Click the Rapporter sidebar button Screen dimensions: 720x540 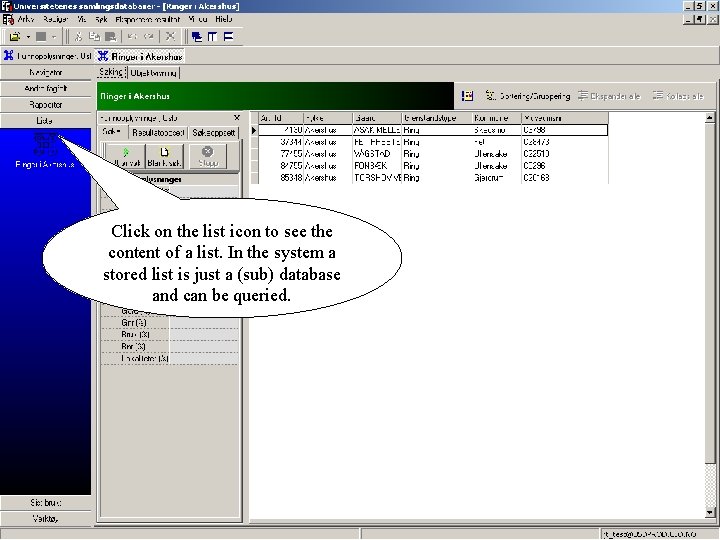coord(45,104)
